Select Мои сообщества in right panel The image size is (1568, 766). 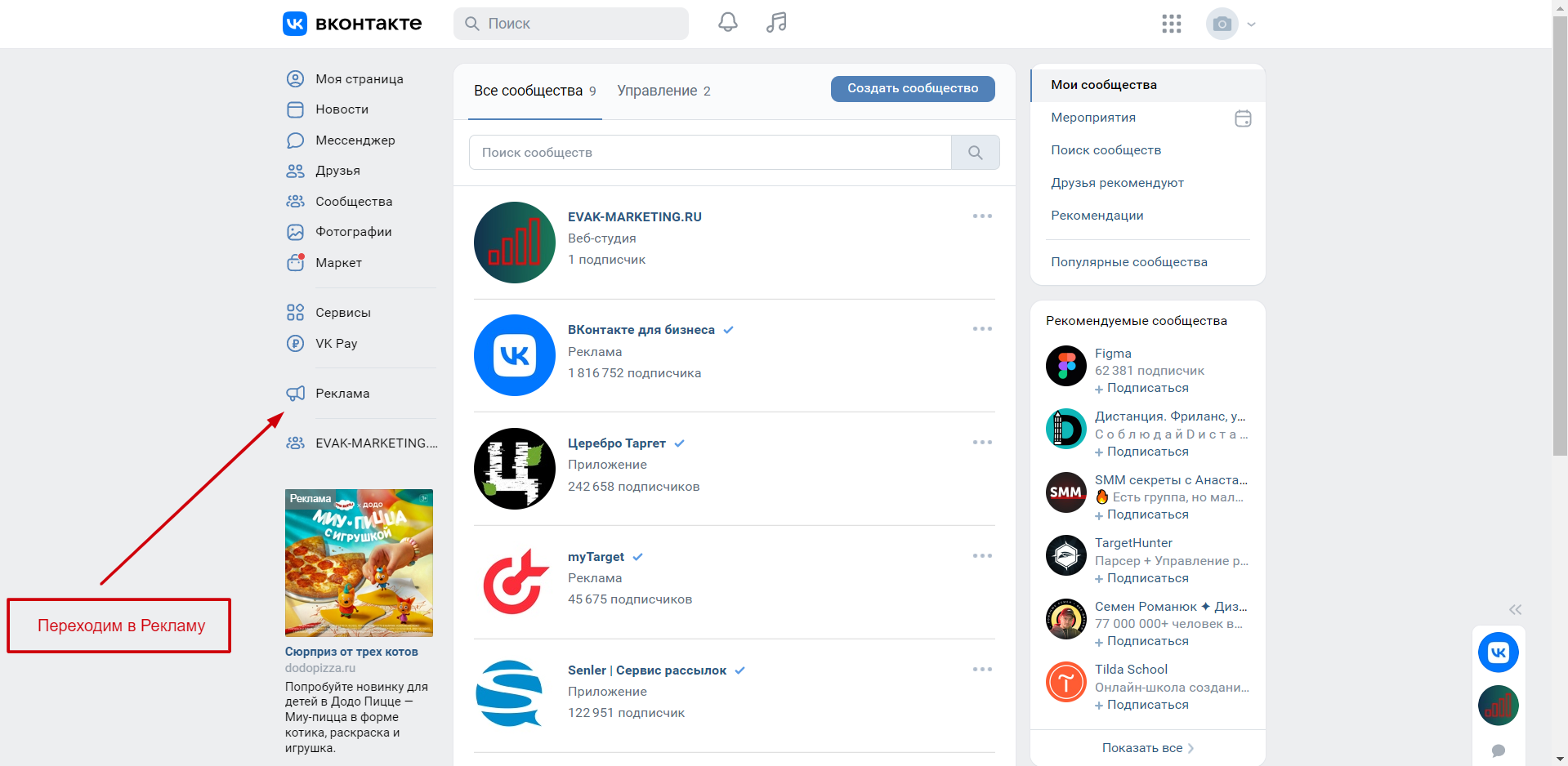[x=1148, y=85]
